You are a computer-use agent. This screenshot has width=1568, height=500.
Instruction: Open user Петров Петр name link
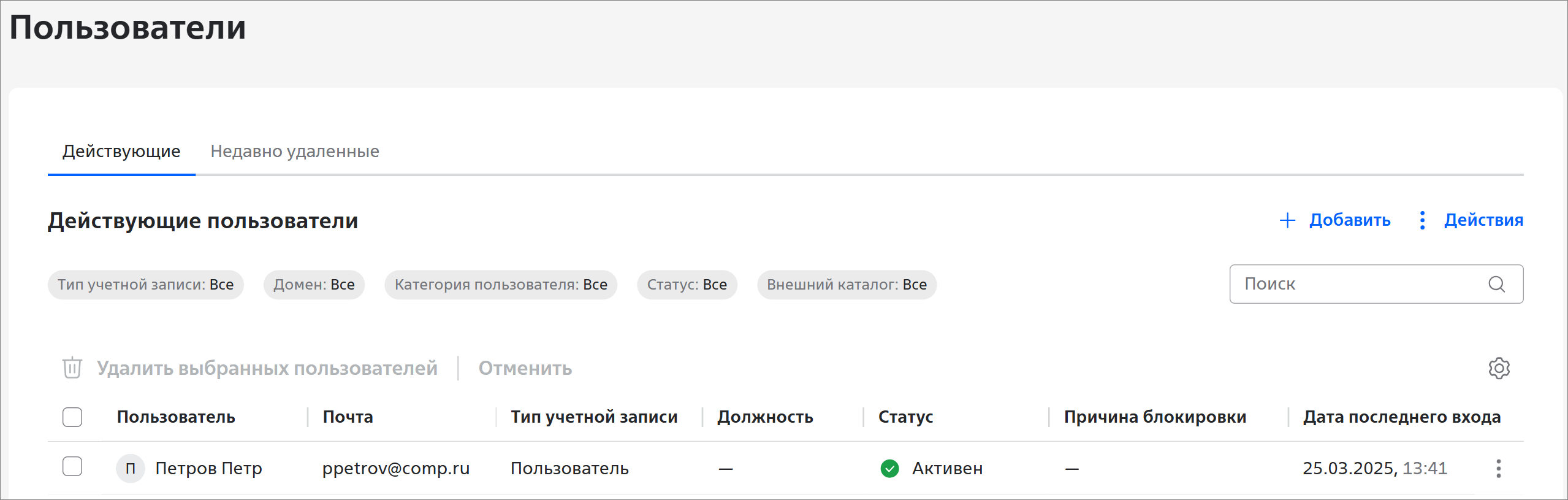(208, 469)
